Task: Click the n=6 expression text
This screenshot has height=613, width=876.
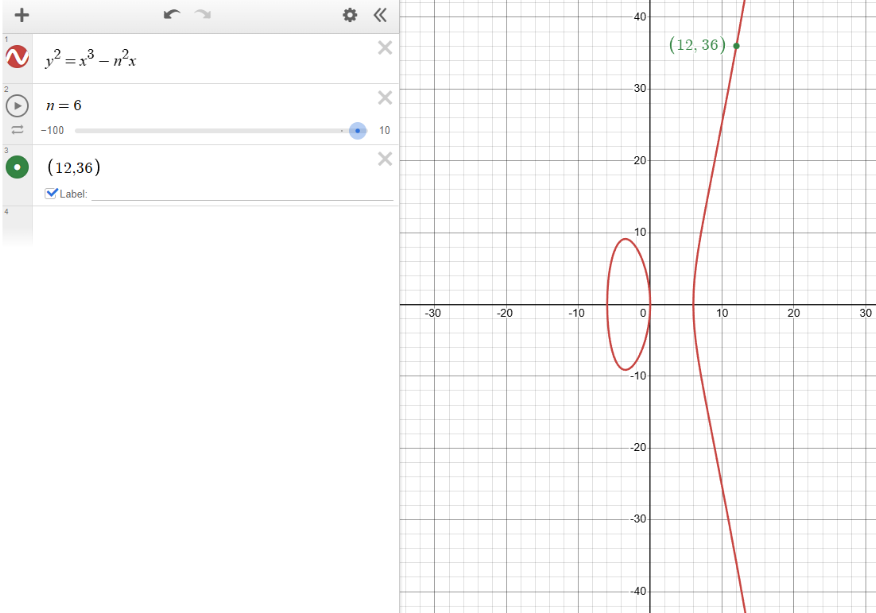Action: [x=64, y=106]
